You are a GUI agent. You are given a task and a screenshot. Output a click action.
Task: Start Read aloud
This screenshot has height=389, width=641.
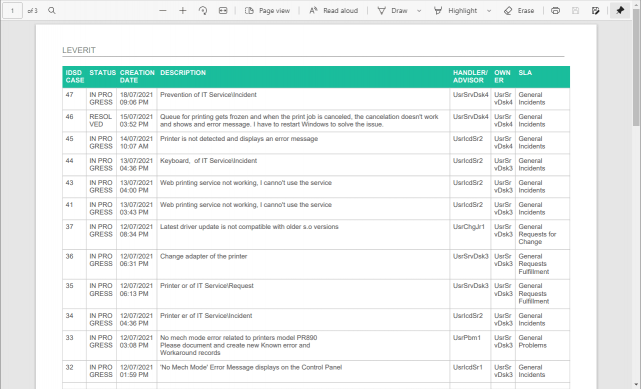point(333,11)
